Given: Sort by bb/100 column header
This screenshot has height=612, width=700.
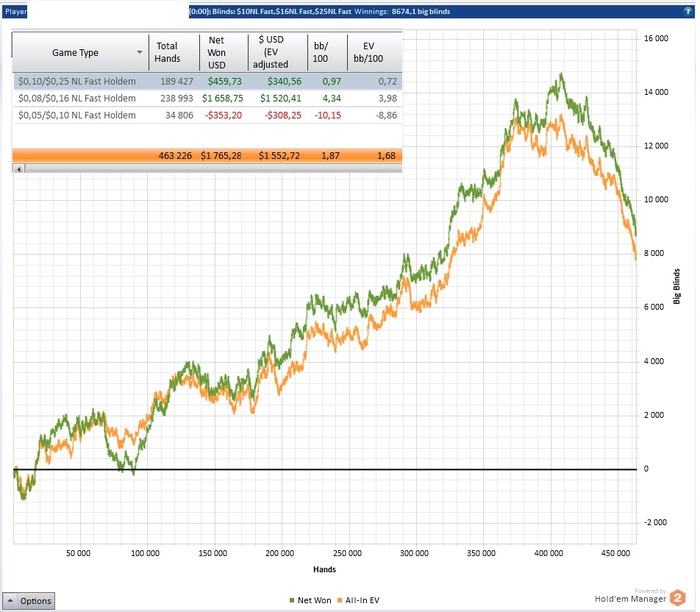Looking at the screenshot, I should pyautogui.click(x=327, y=53).
